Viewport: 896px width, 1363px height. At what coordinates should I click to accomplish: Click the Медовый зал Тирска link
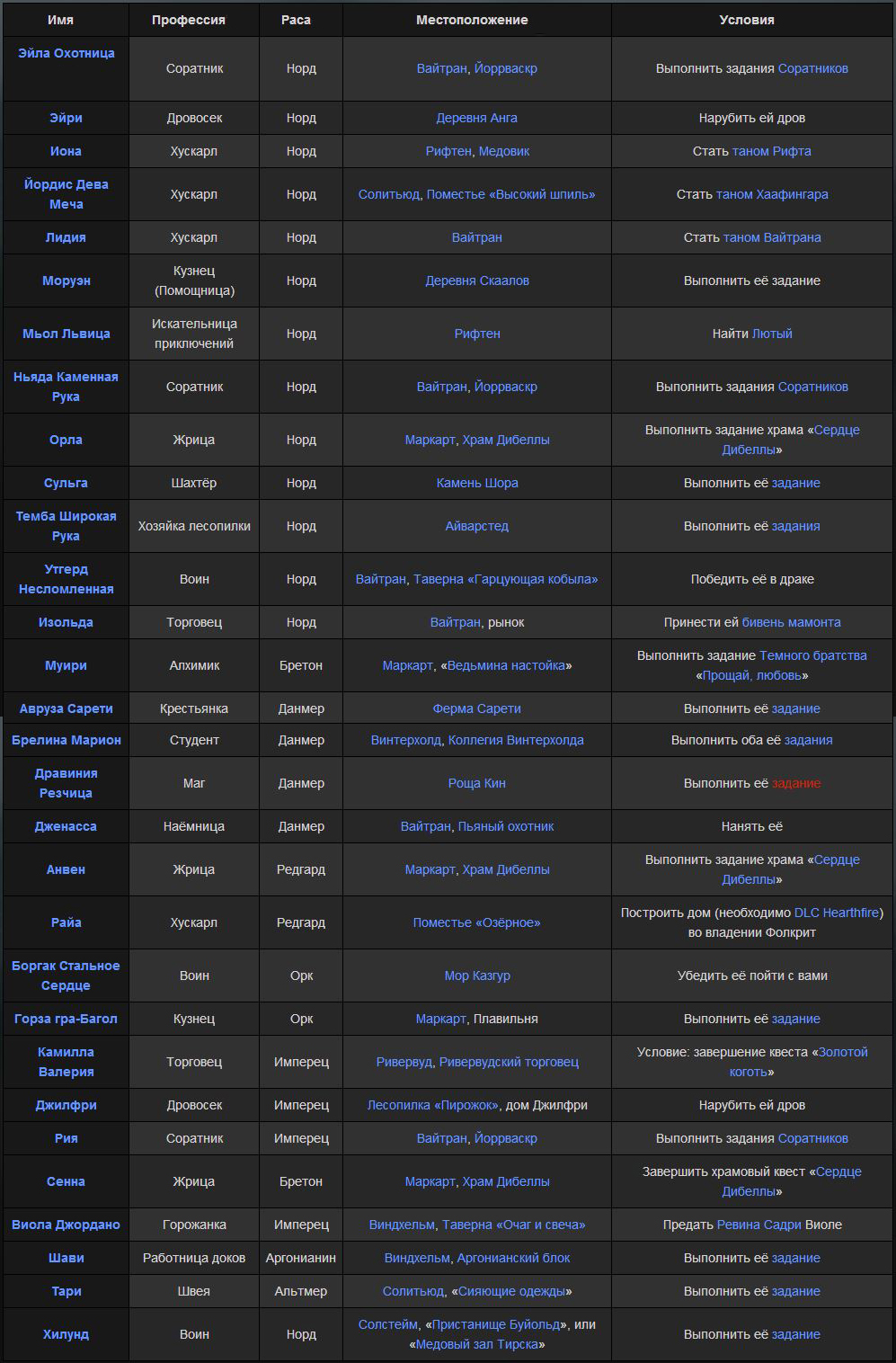tap(477, 1344)
